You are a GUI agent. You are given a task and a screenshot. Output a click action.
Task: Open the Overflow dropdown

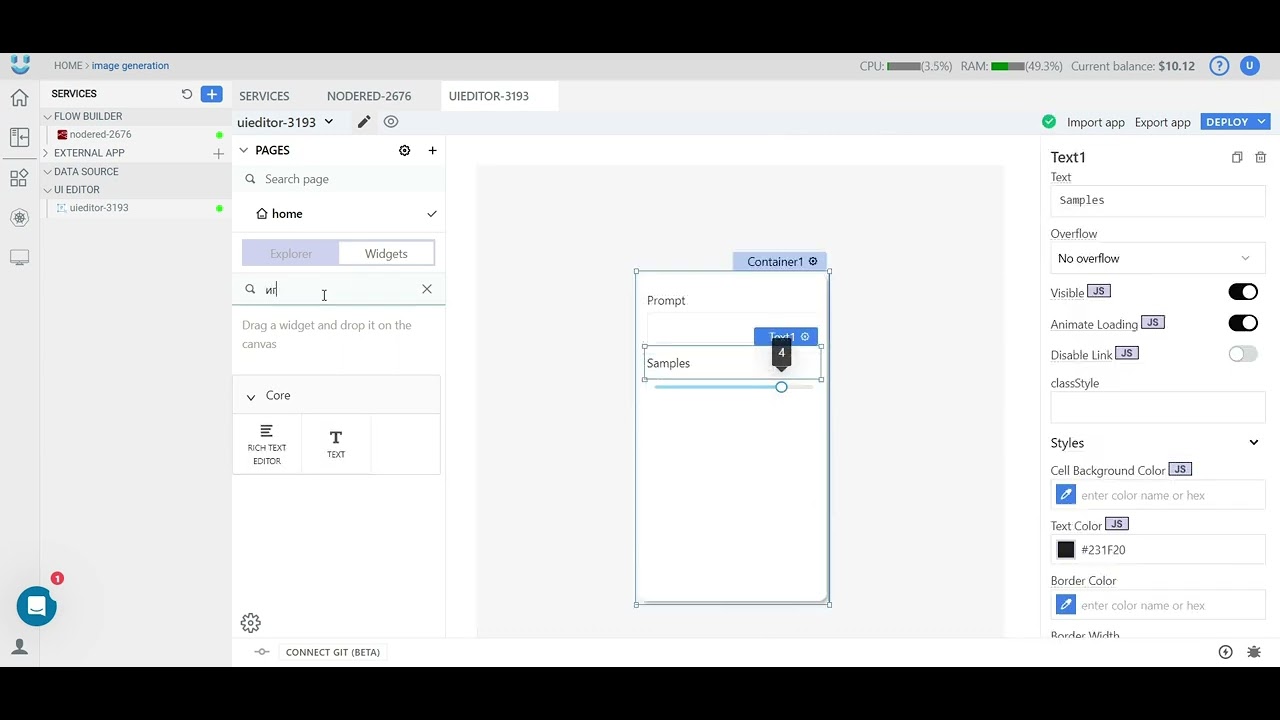(x=1158, y=258)
